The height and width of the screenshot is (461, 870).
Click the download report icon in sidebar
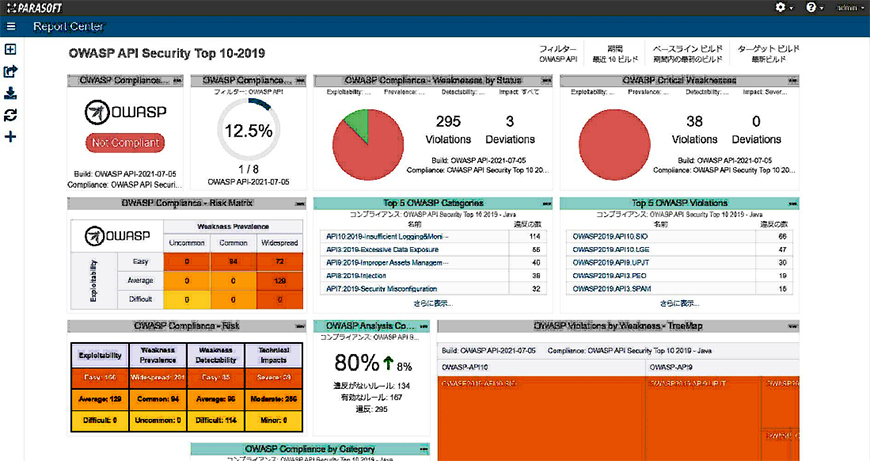(11, 93)
